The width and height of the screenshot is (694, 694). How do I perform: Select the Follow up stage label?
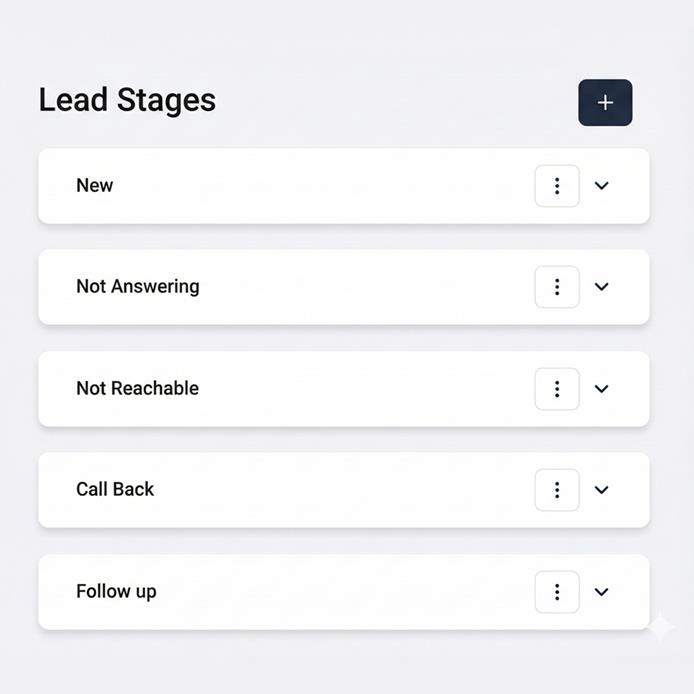coord(116,591)
